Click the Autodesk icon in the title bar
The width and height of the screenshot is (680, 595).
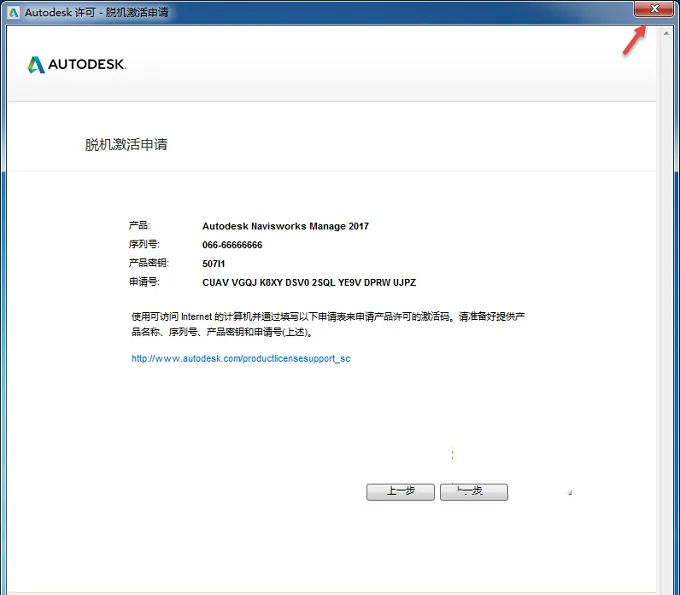[13, 13]
